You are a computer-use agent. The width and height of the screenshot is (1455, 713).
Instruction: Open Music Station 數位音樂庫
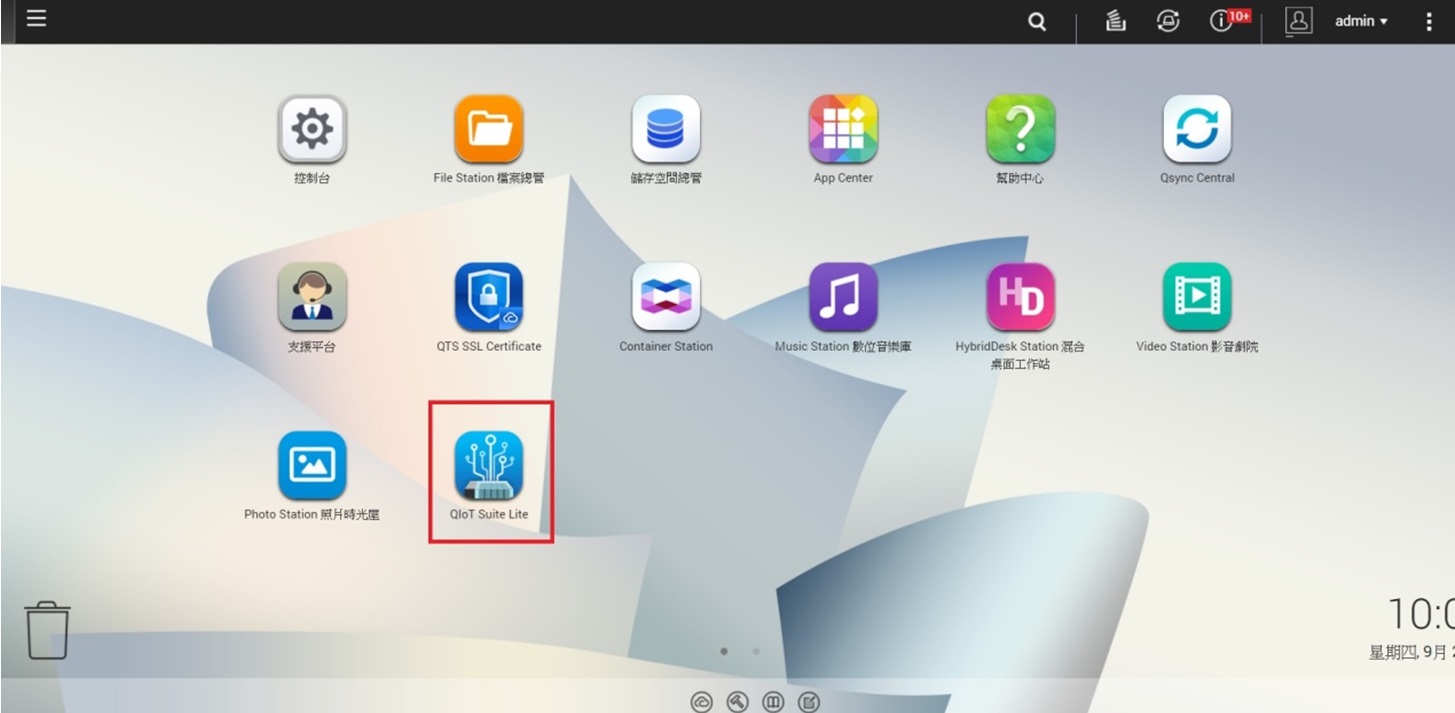click(x=843, y=297)
